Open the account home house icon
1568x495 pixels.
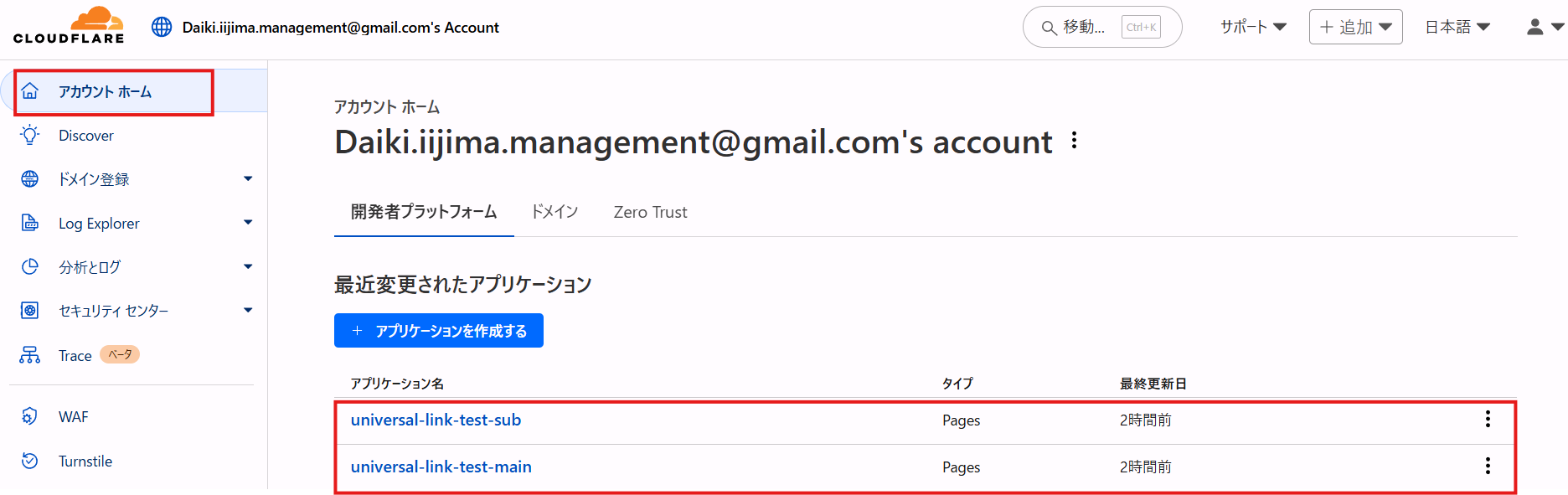30,91
